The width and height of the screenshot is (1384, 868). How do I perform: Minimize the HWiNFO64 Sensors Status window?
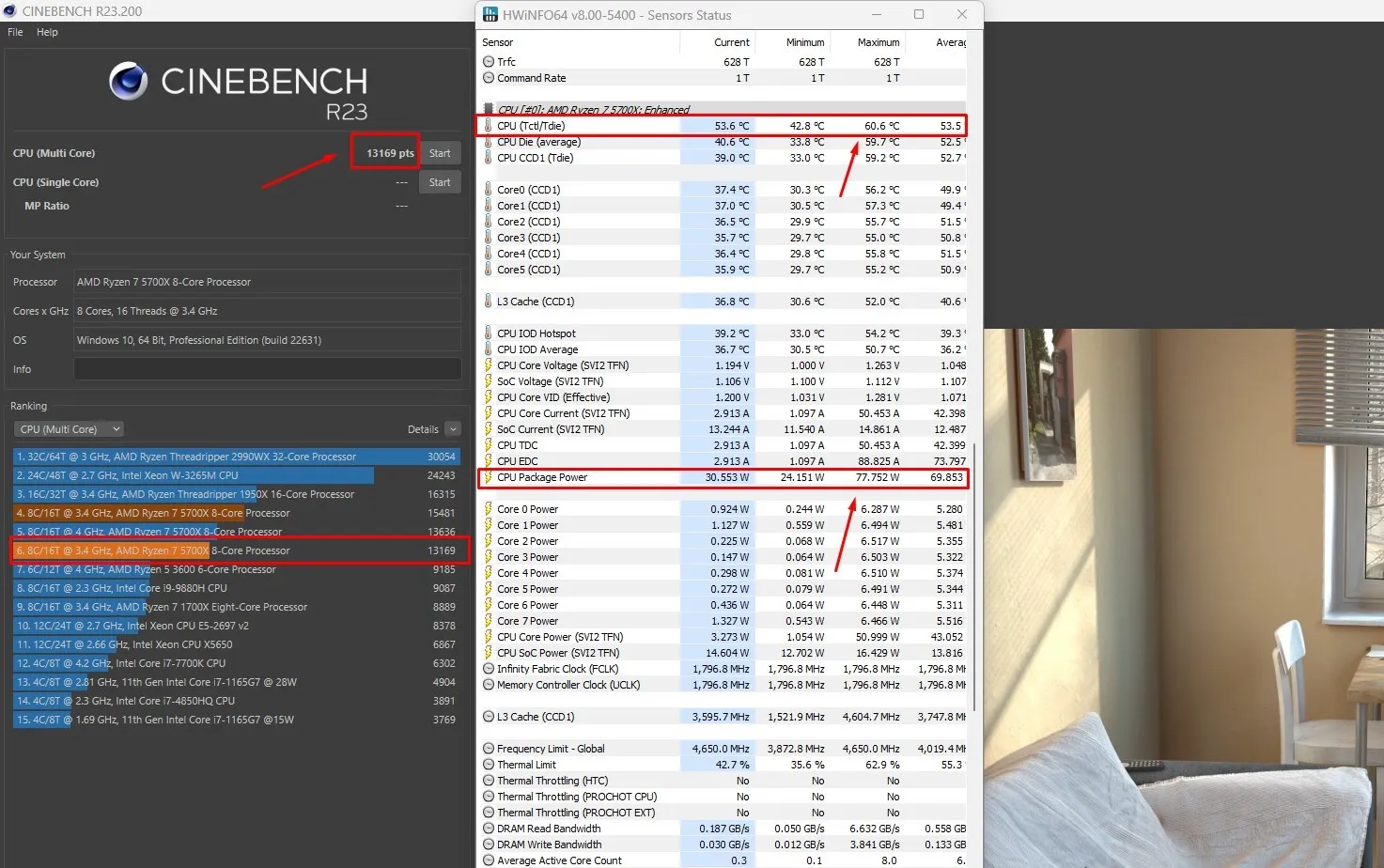coord(876,14)
